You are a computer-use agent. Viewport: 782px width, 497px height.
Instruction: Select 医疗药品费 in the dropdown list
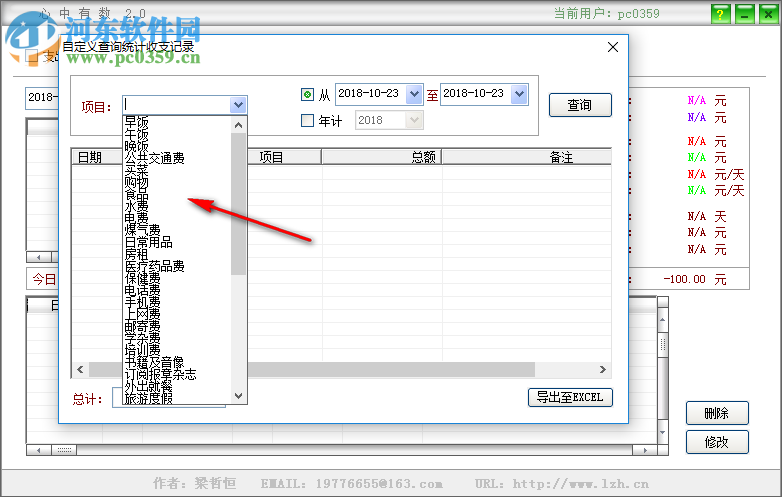coord(155,266)
